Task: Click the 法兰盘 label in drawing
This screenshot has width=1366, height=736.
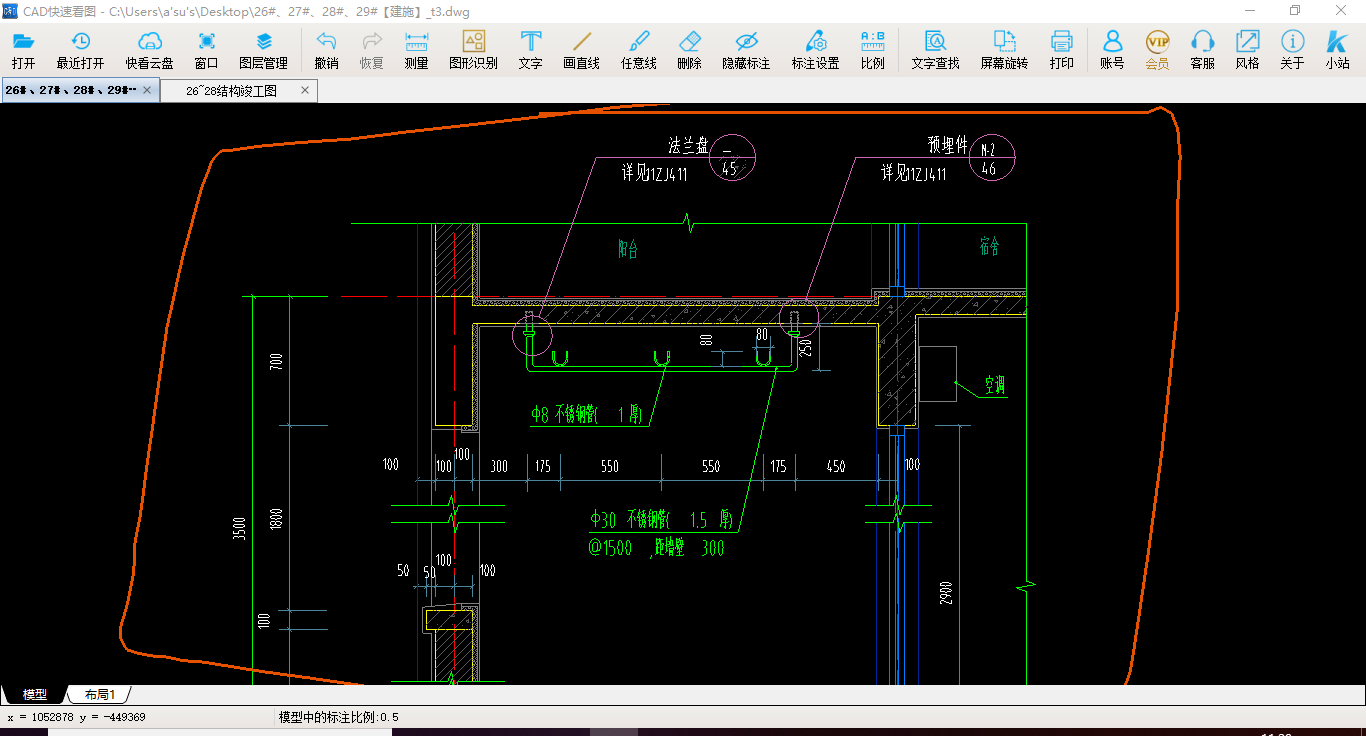Action: [x=688, y=147]
